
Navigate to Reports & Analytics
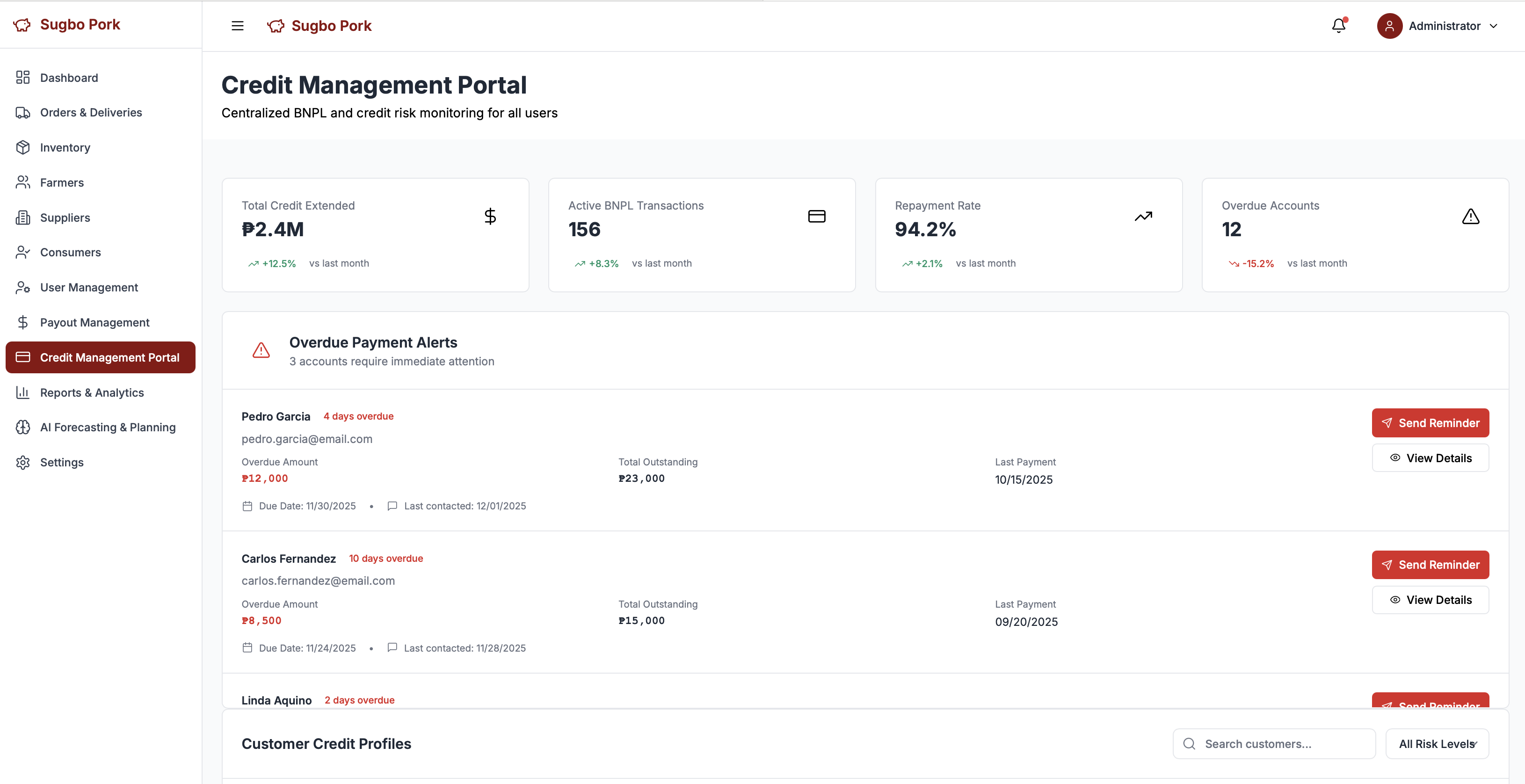tap(92, 392)
